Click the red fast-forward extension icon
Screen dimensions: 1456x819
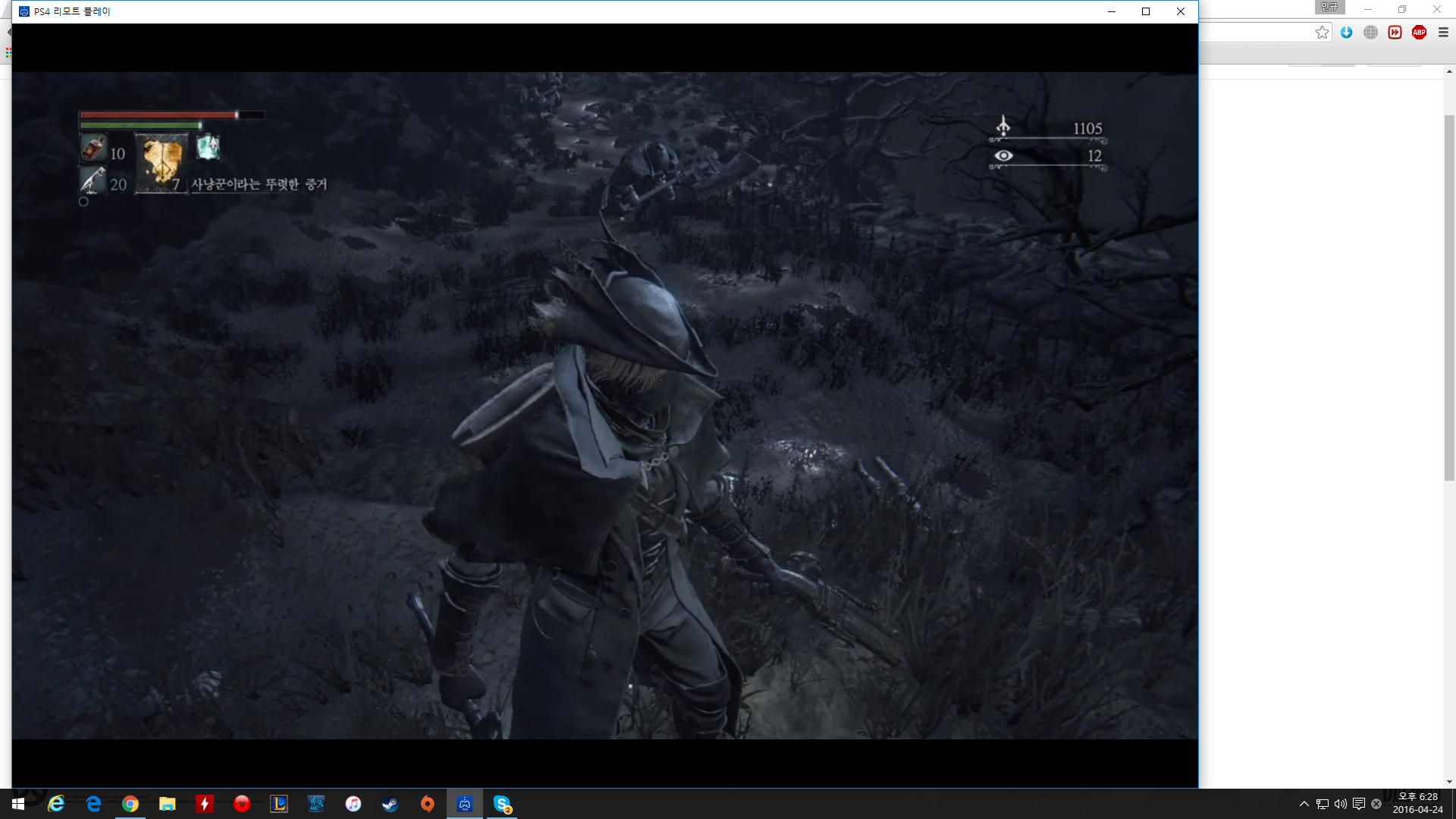pos(1395,33)
